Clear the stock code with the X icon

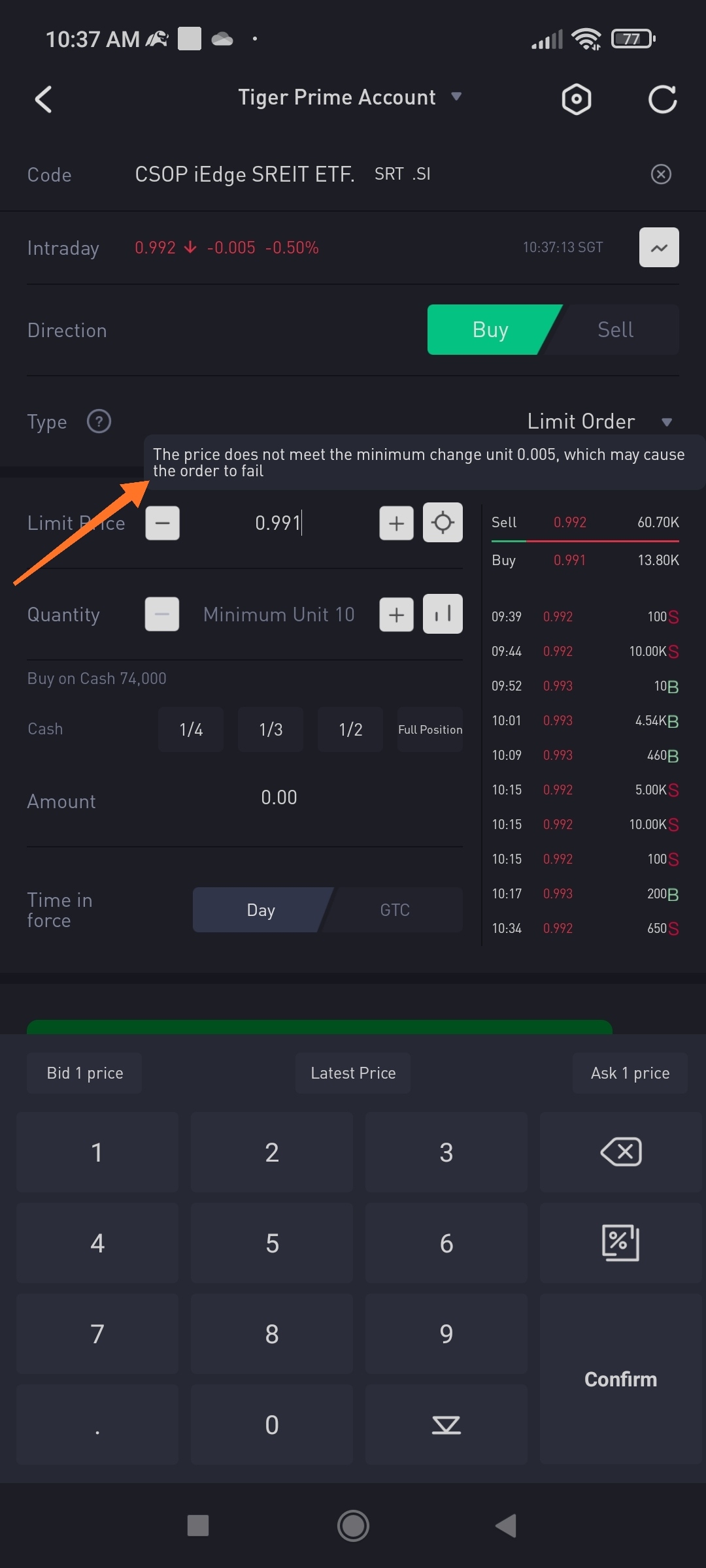[661, 174]
